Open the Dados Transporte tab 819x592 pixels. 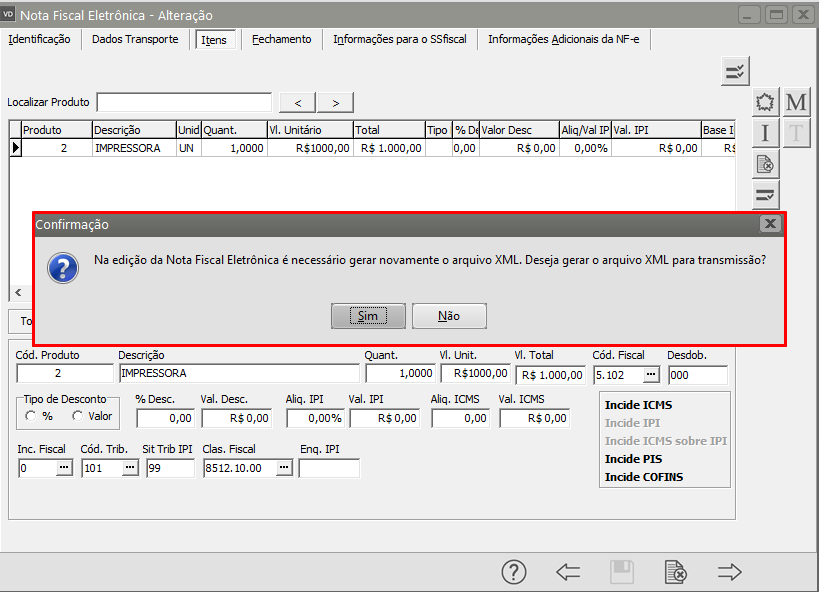click(135, 39)
